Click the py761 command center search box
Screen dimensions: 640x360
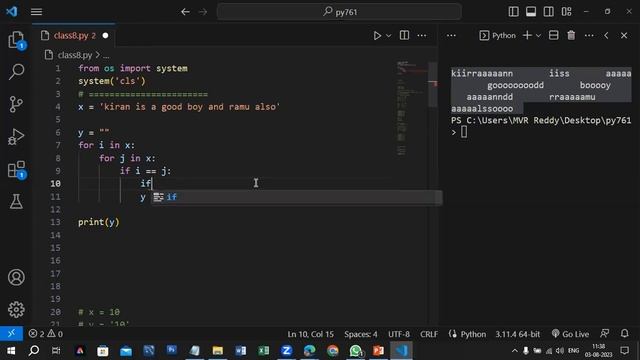[339, 12]
